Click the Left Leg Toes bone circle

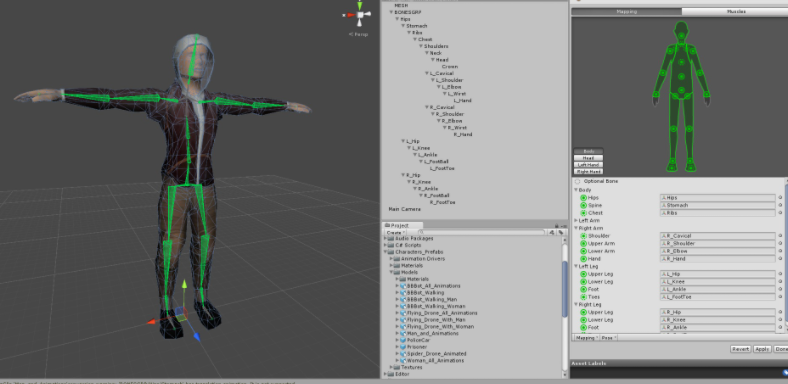tap(583, 297)
